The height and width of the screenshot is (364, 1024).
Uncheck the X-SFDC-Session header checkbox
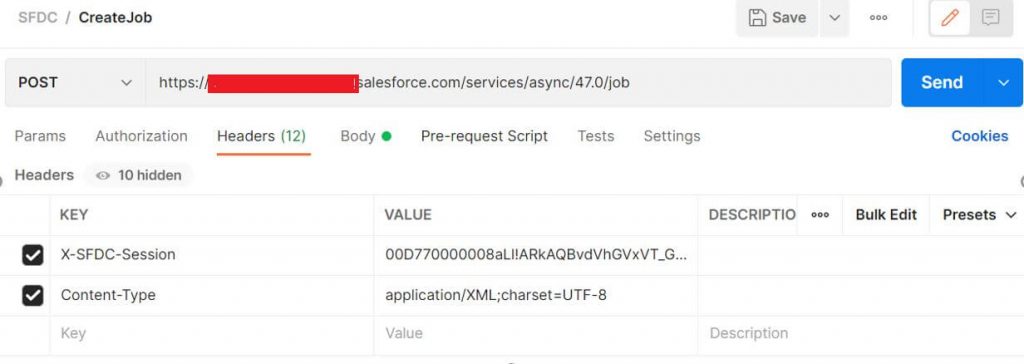pos(33,255)
